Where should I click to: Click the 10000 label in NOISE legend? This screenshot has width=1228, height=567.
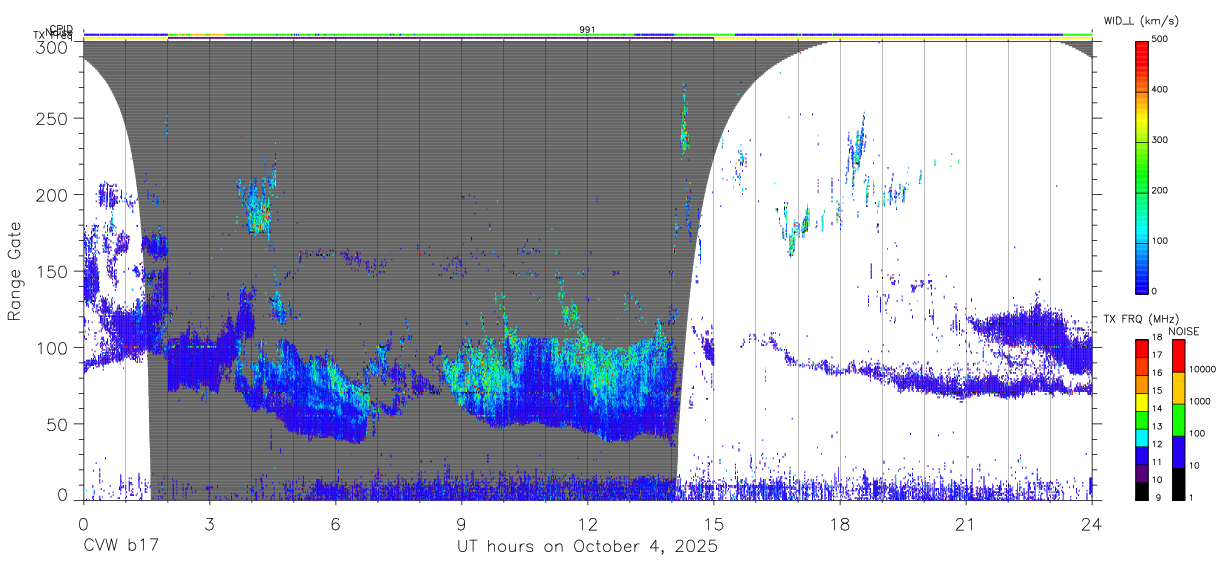(x=1201, y=370)
